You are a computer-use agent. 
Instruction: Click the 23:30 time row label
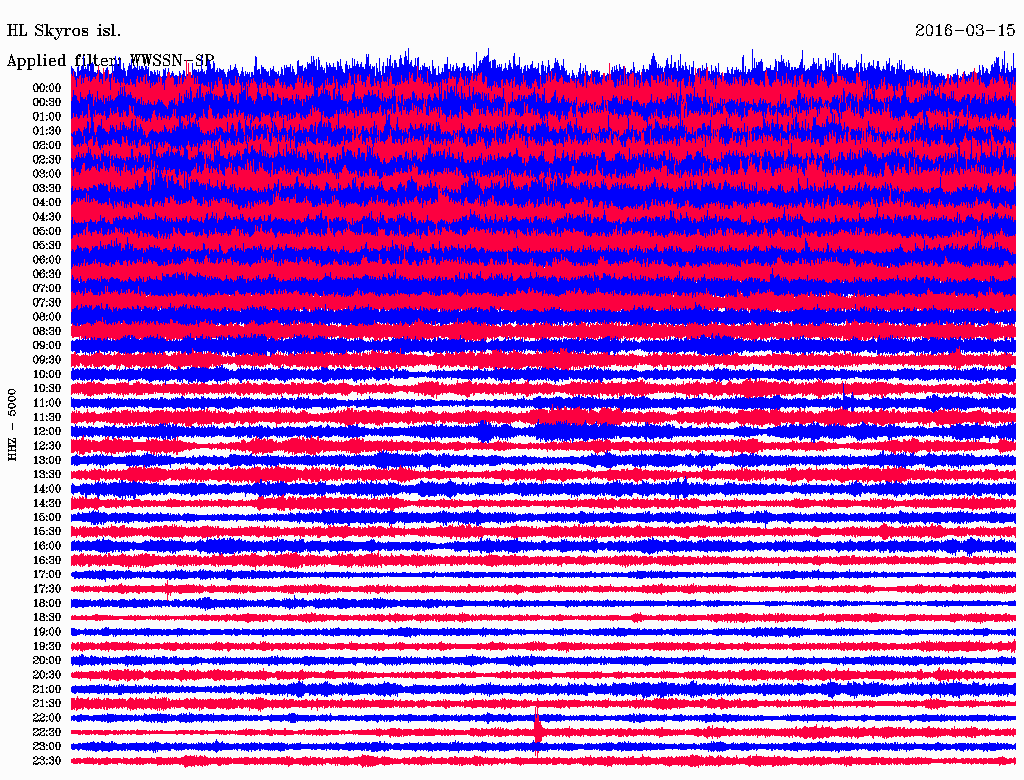point(47,761)
